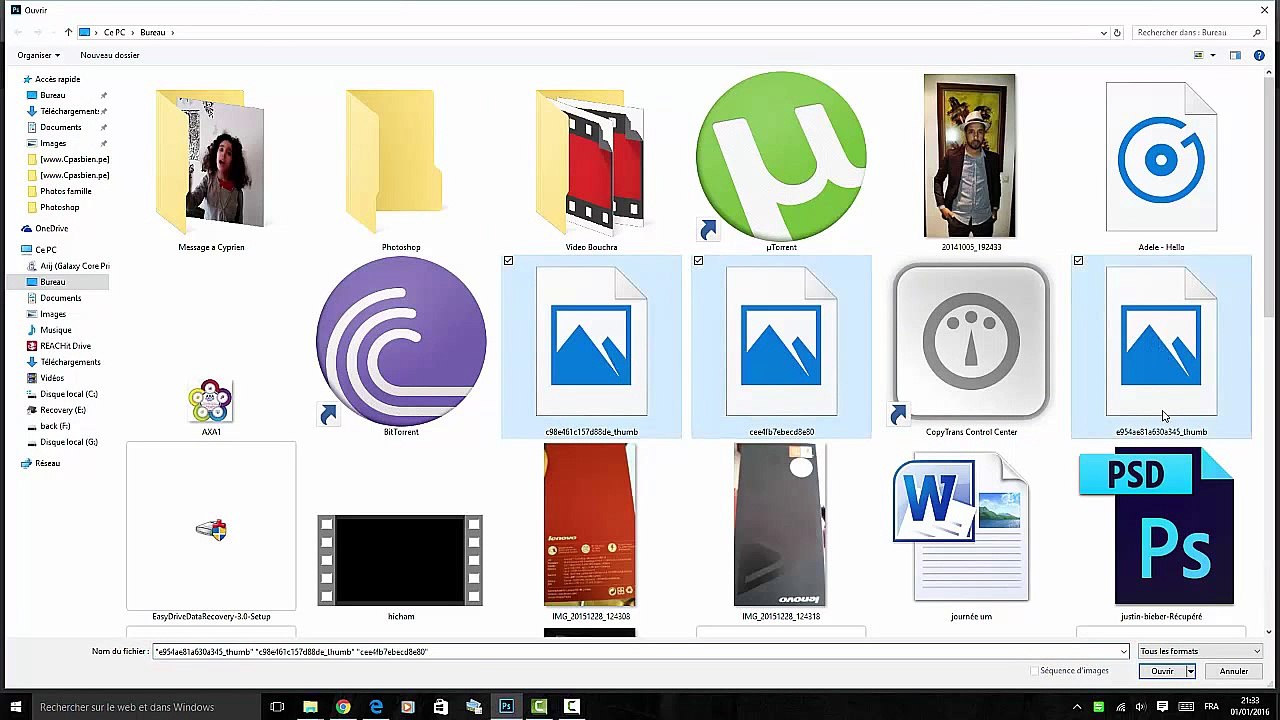
Task: Click Photoshop icon in the taskbar
Action: [506, 707]
